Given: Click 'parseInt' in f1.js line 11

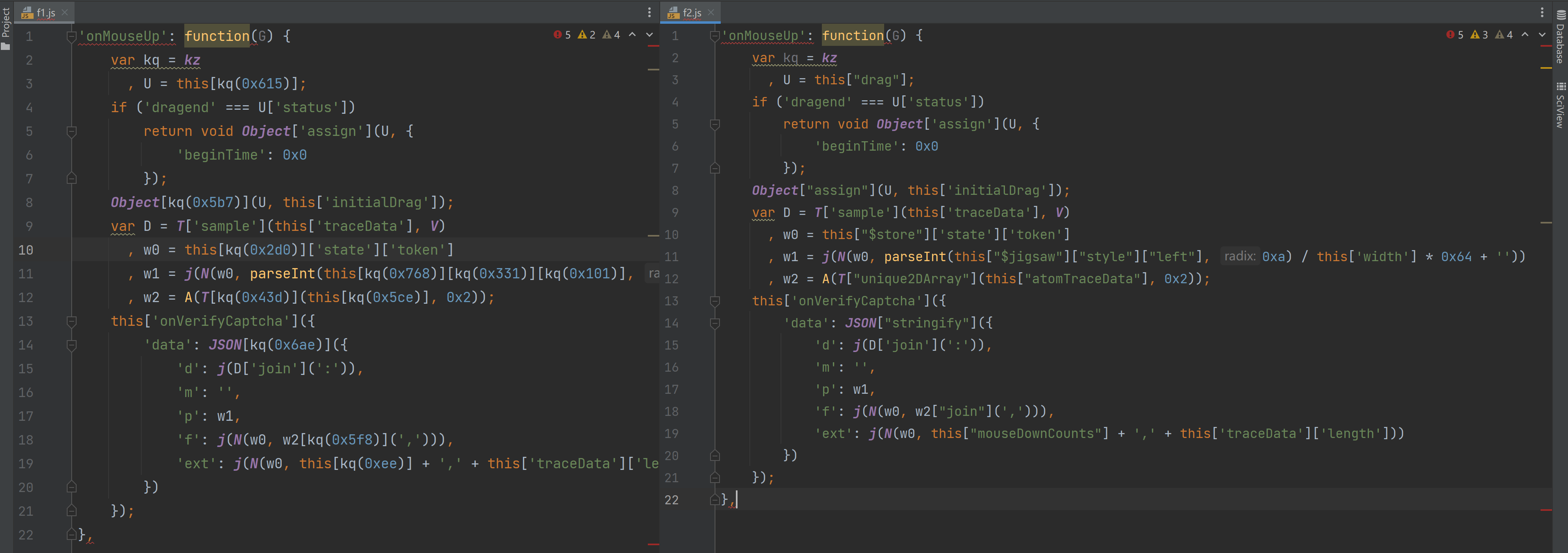Looking at the screenshot, I should click(x=283, y=274).
